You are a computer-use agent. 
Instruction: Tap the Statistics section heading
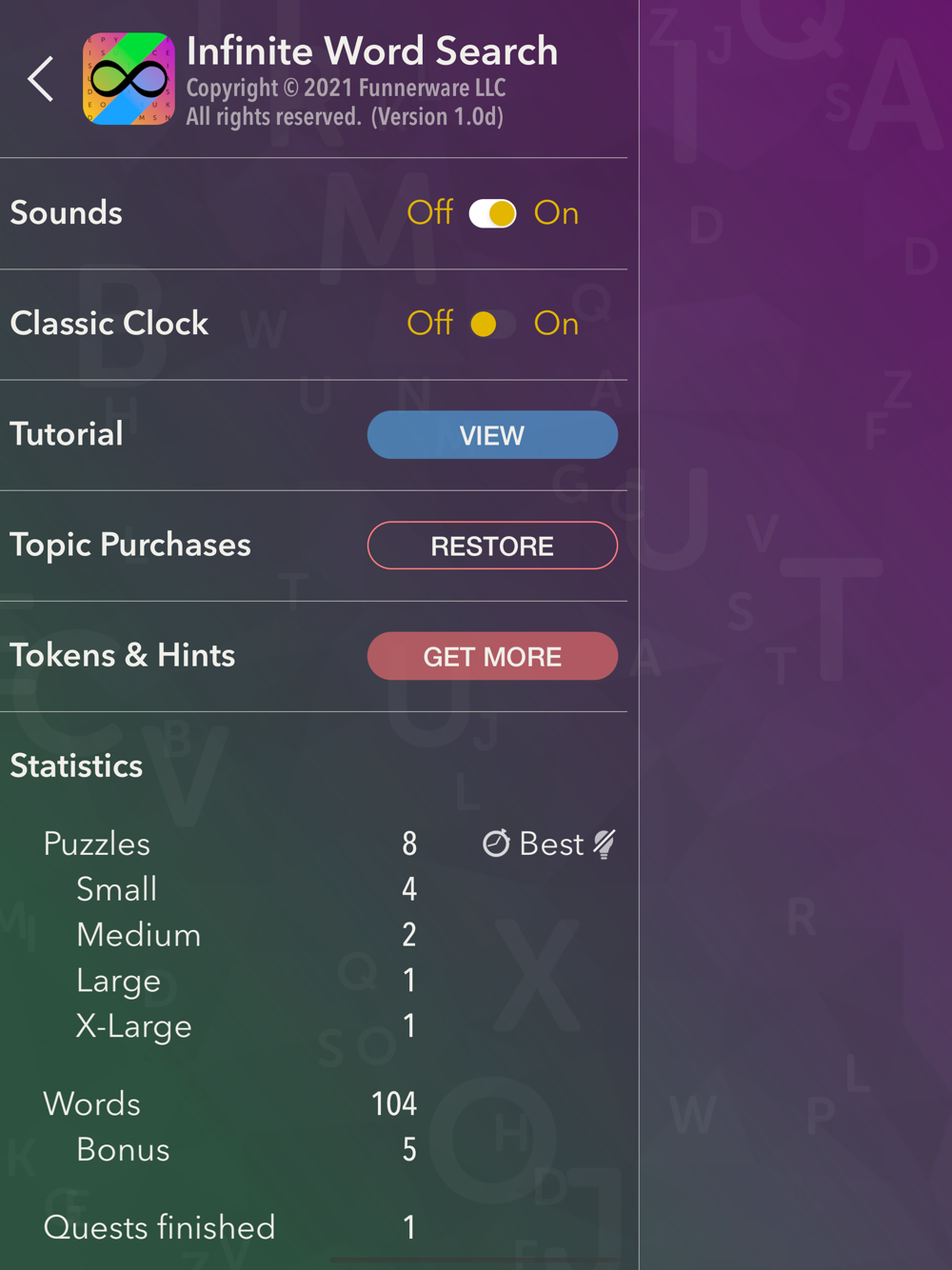coord(76,765)
